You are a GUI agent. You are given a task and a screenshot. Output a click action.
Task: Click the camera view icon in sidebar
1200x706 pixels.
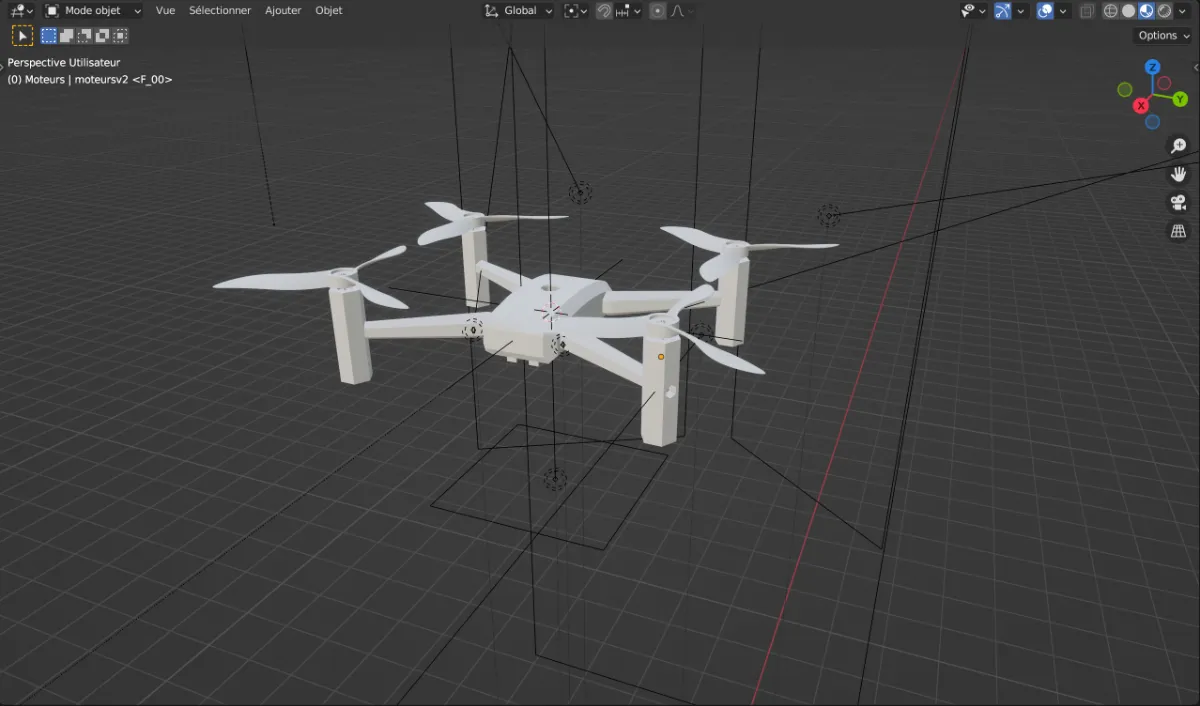point(1178,202)
